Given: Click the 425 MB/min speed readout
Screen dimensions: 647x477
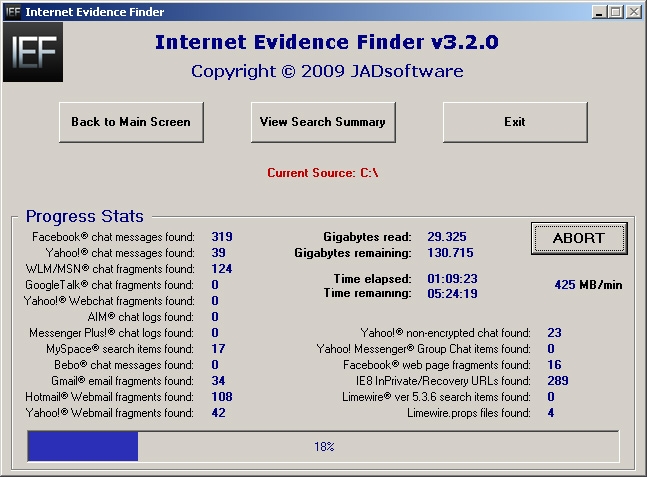Looking at the screenshot, I should (588, 285).
